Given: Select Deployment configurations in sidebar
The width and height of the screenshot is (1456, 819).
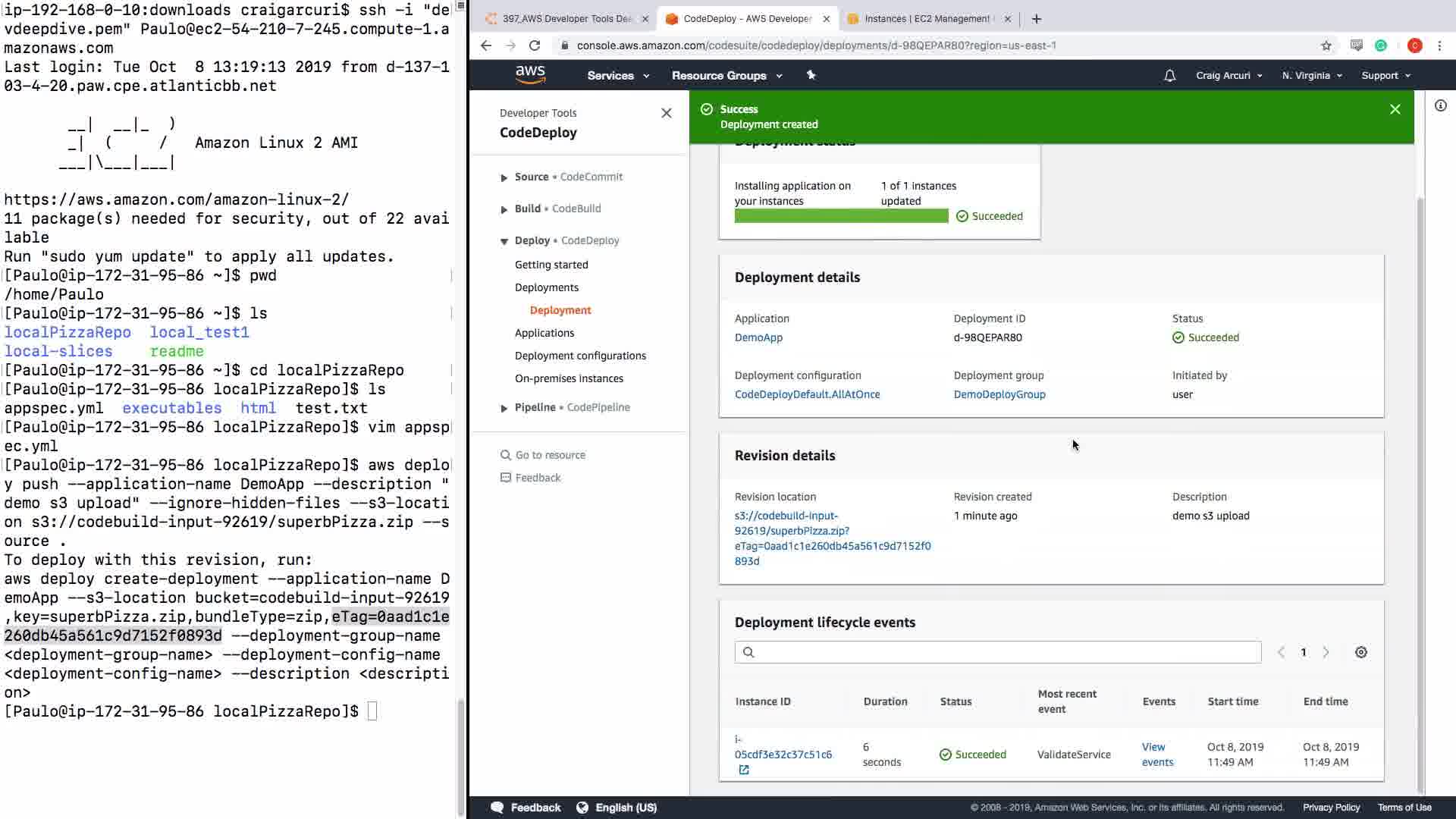Looking at the screenshot, I should 580,356.
